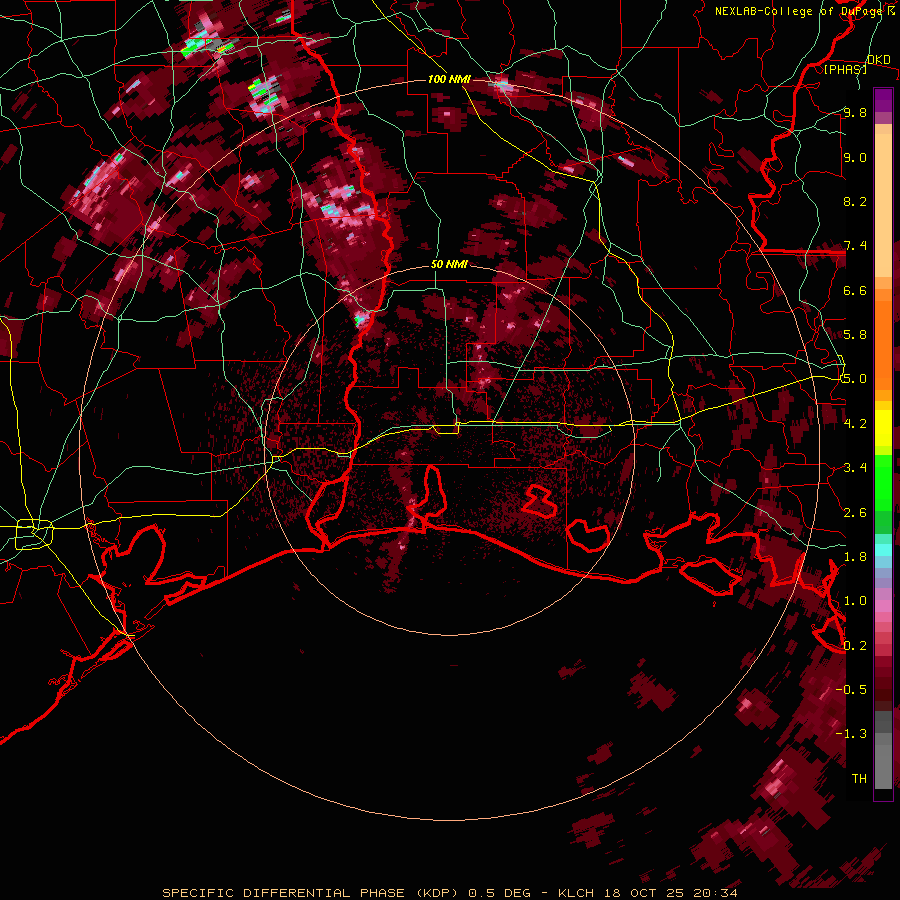Click the 2.6 value on the color scale
The image size is (900, 900).
pyautogui.click(x=855, y=512)
